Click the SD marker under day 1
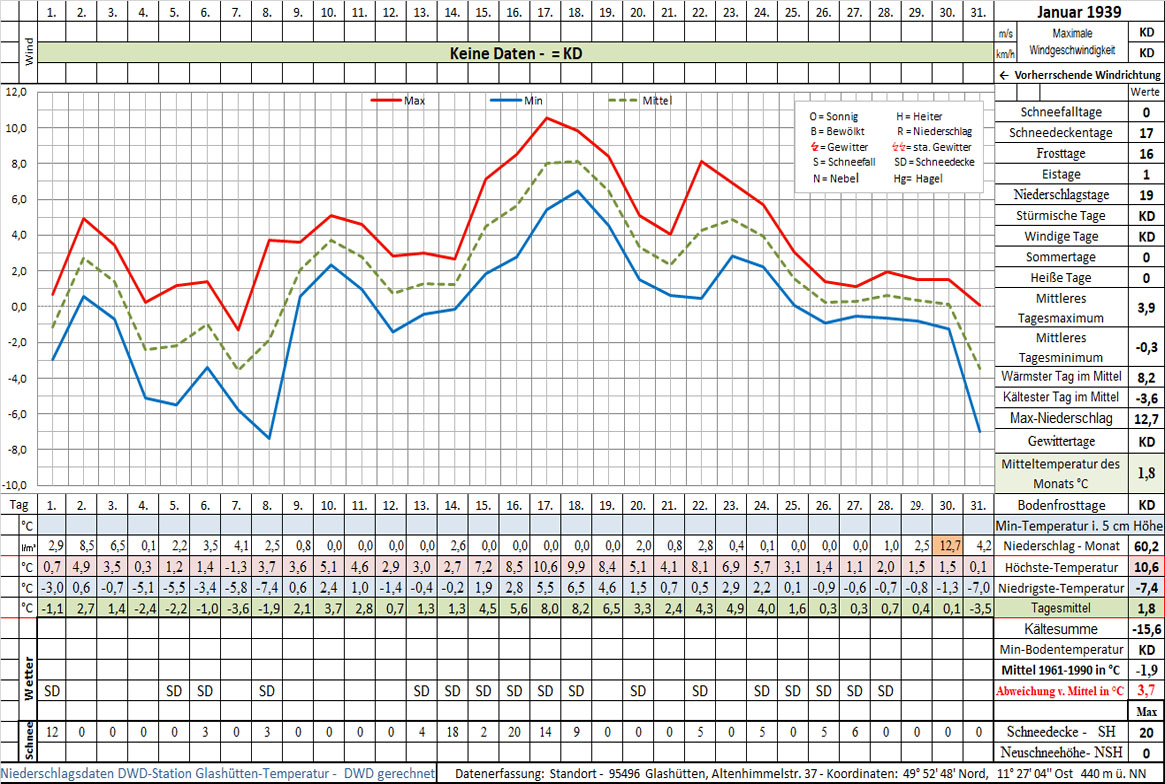1165x784 pixels. pyautogui.click(x=53, y=690)
